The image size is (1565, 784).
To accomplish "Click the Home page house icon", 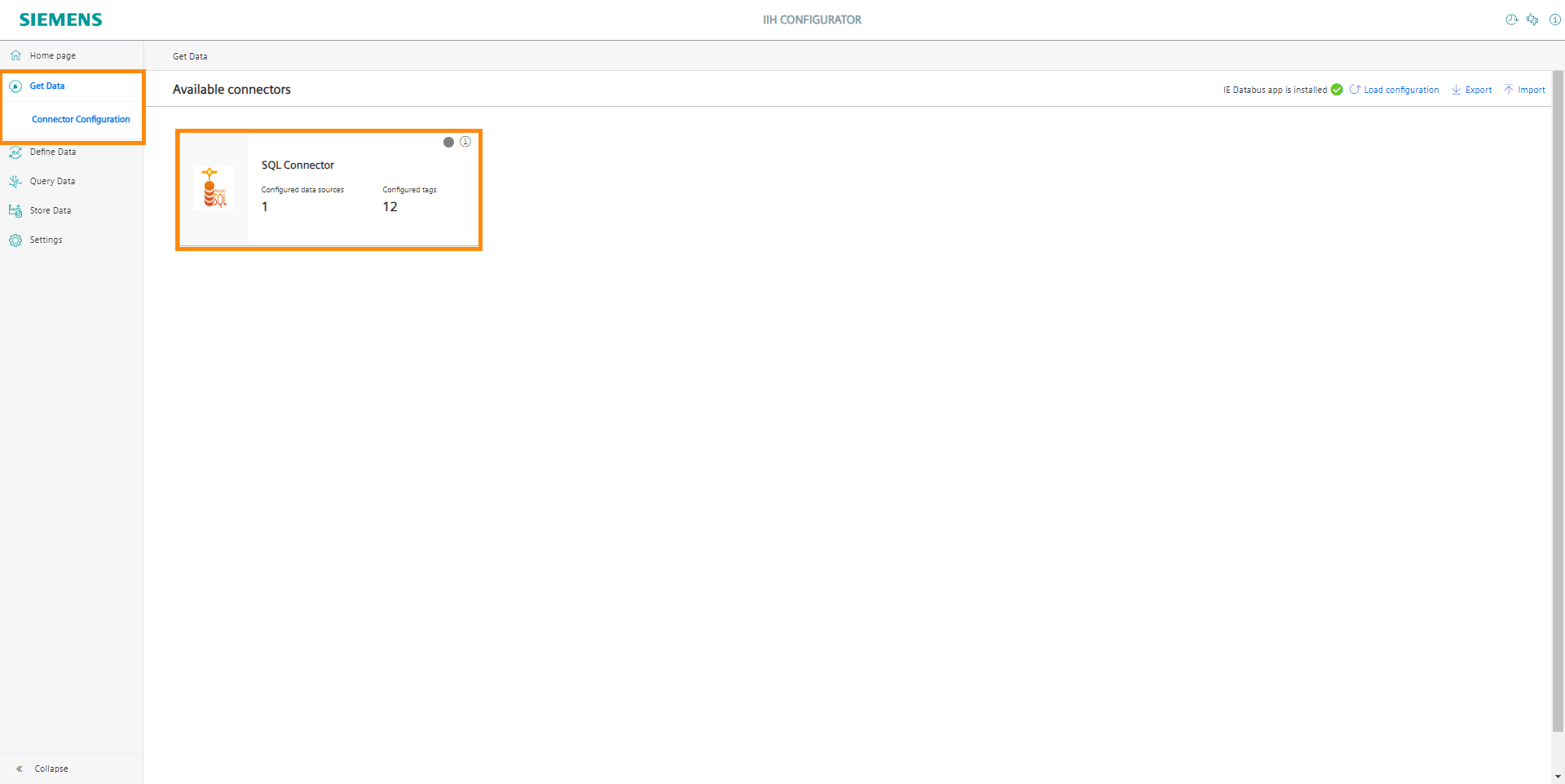I will pos(15,55).
